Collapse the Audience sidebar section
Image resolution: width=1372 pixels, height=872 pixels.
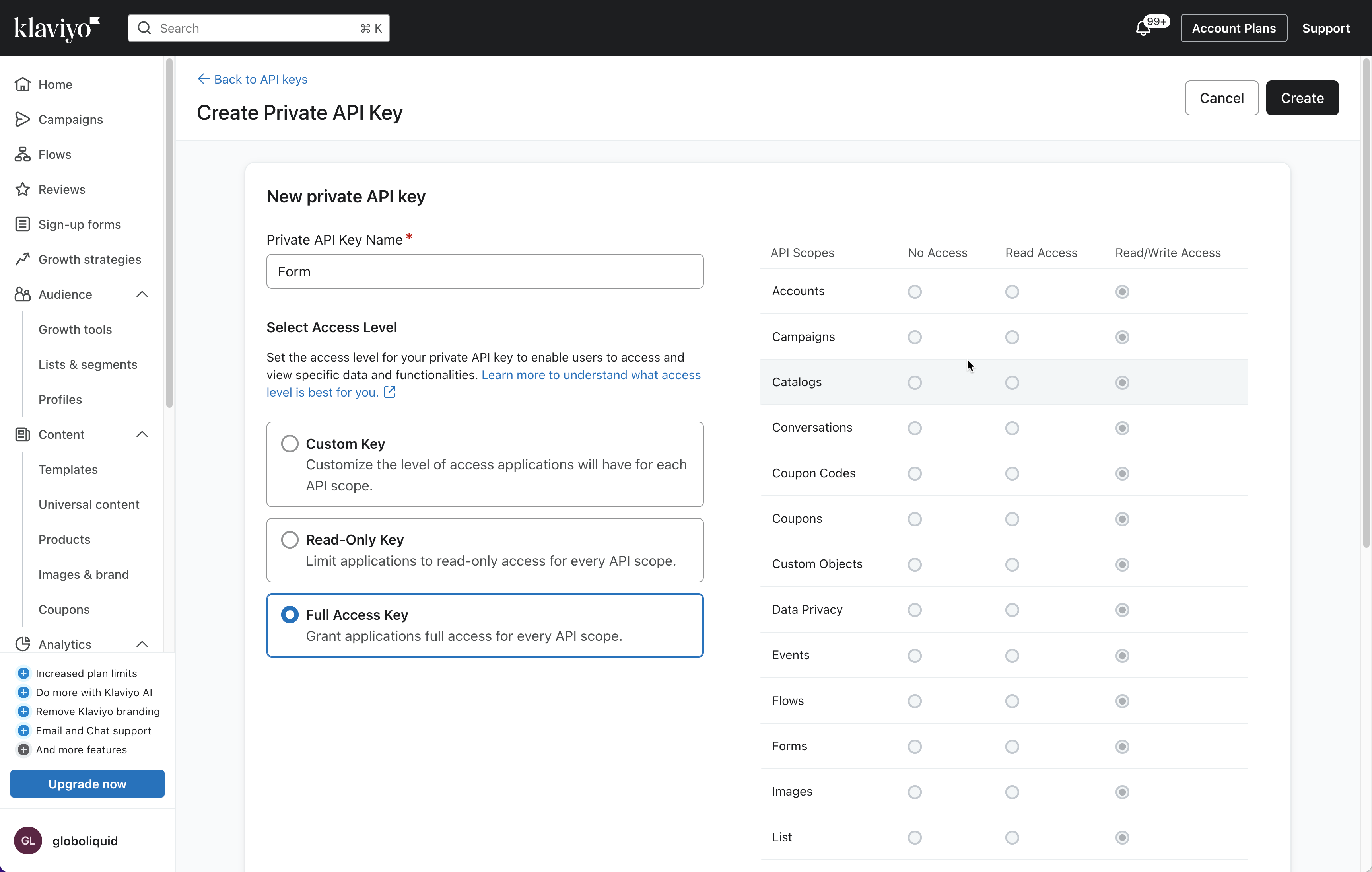(142, 294)
